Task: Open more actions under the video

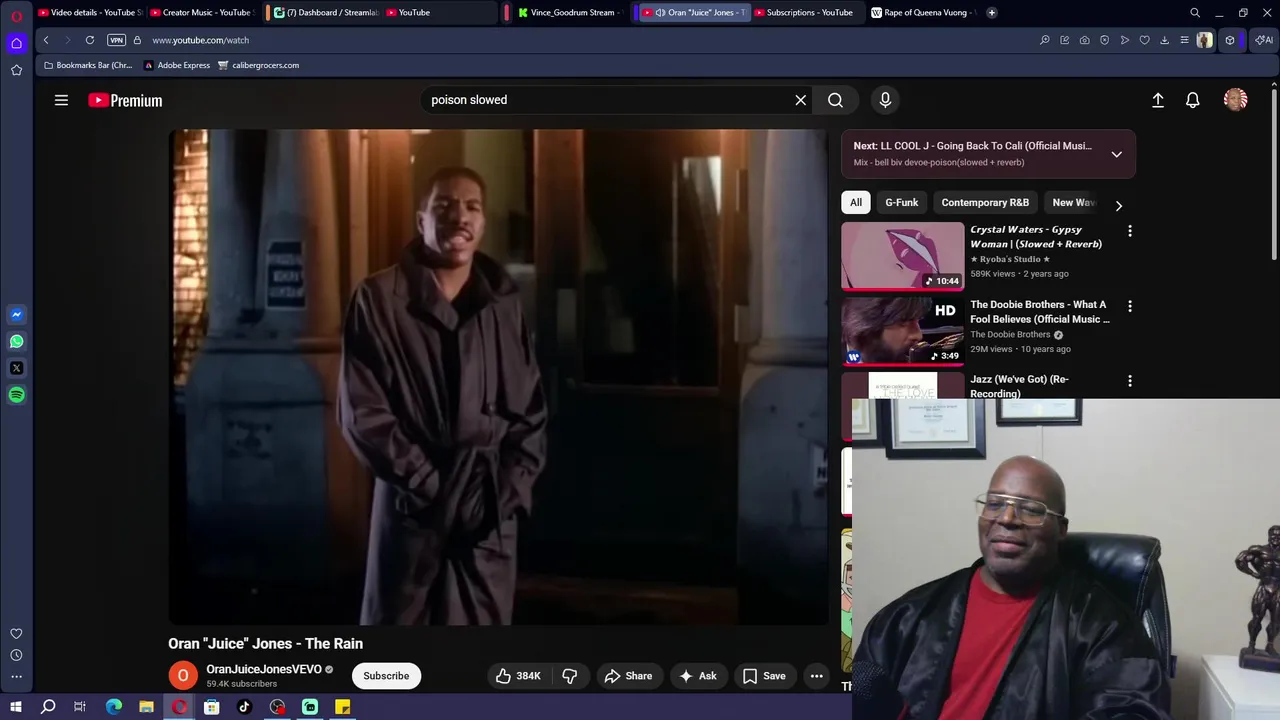Action: point(816,676)
